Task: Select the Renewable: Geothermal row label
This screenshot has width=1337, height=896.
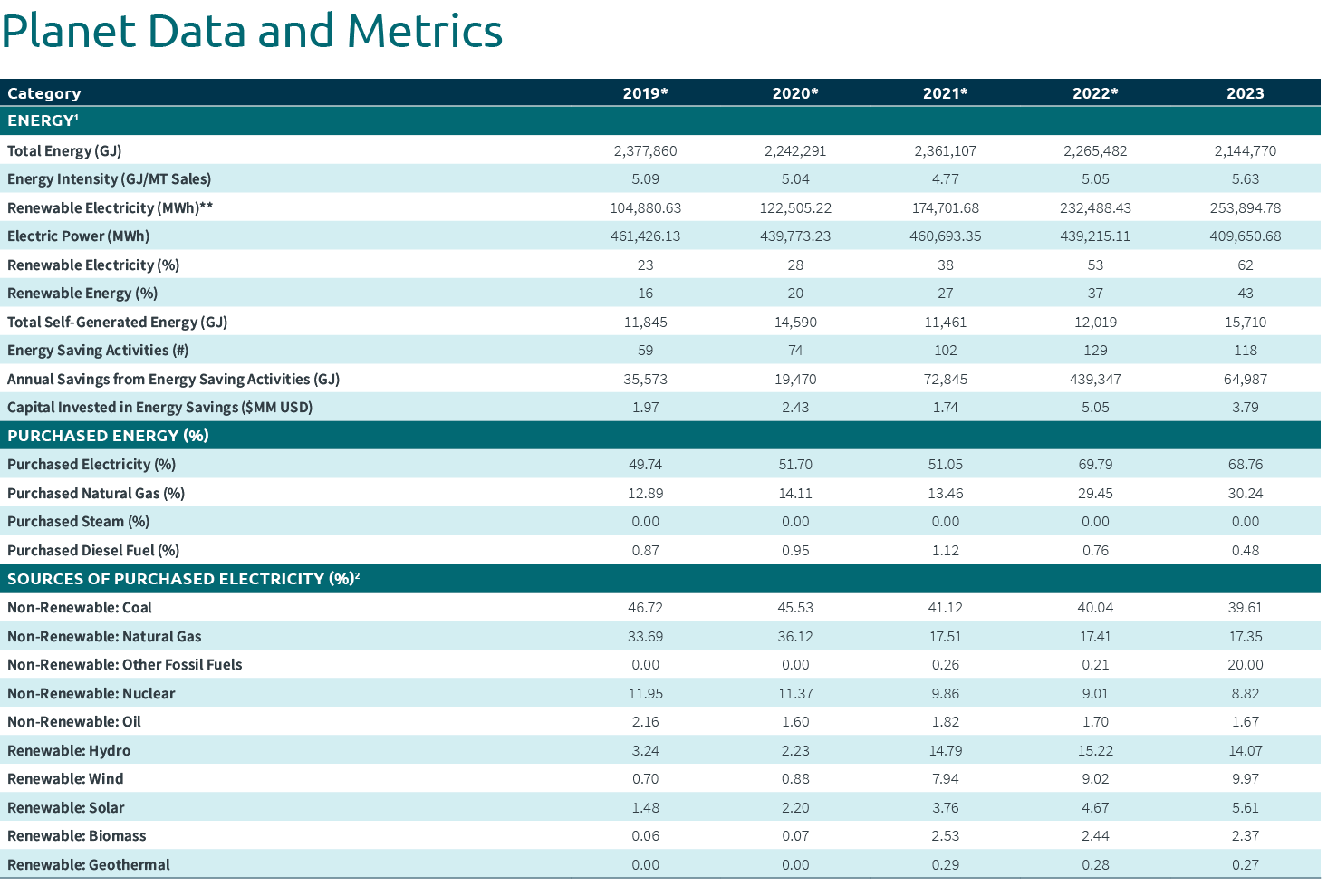Action: [88, 864]
